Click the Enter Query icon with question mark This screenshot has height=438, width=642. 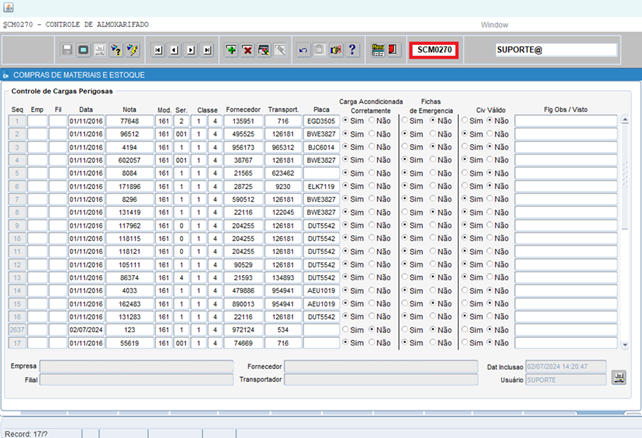pyautogui.click(x=116, y=50)
